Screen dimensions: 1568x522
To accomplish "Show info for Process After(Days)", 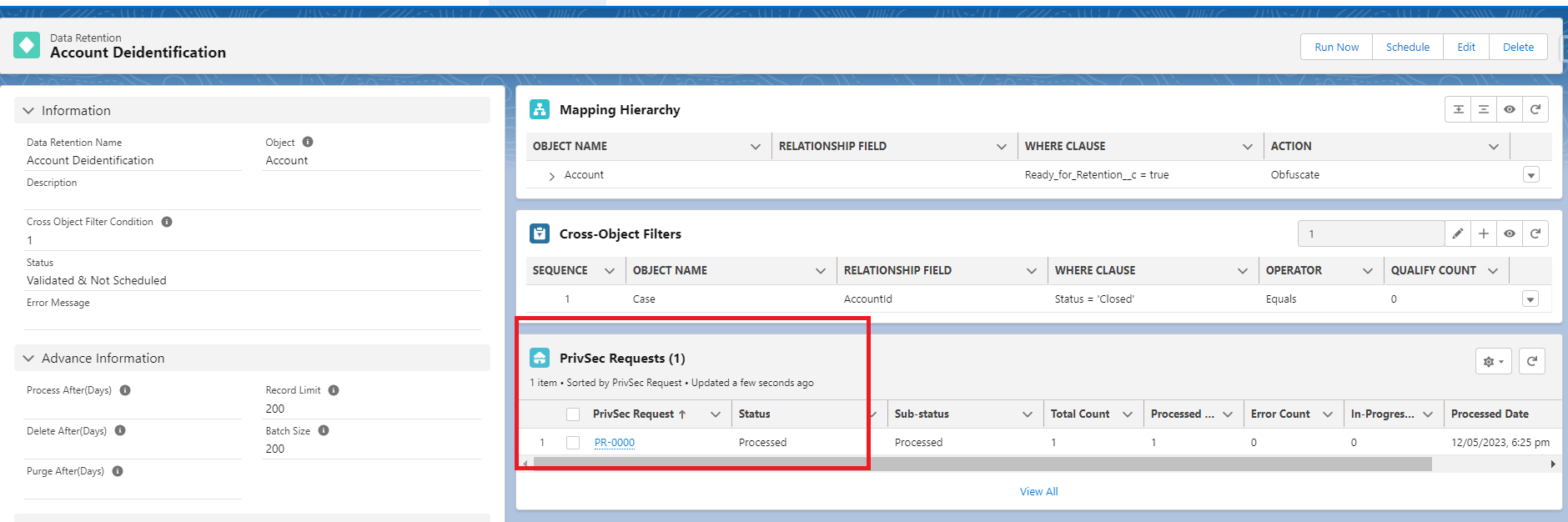I will 125,390.
